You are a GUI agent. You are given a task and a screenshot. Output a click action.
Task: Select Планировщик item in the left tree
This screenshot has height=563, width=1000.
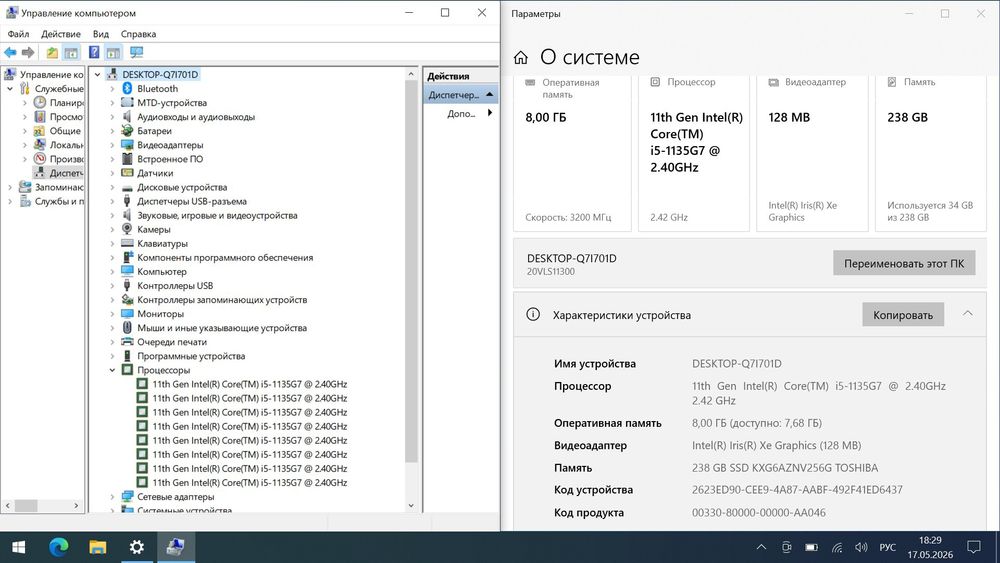pyautogui.click(x=60, y=103)
